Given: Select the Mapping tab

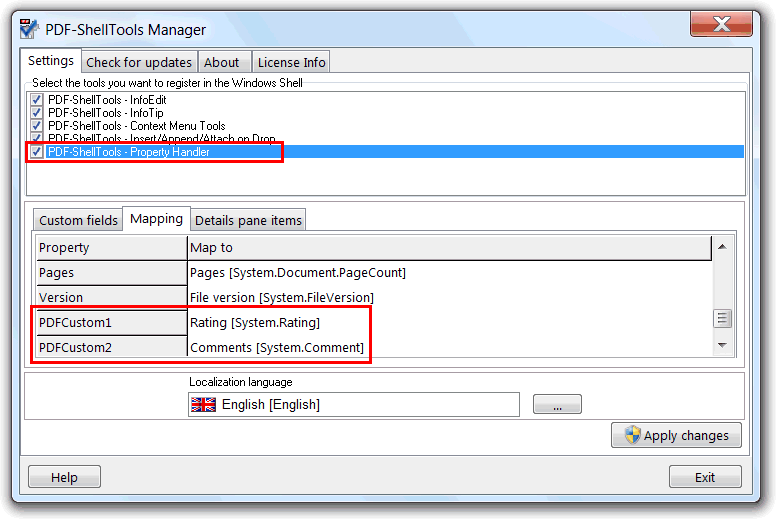Looking at the screenshot, I should coord(156,219).
